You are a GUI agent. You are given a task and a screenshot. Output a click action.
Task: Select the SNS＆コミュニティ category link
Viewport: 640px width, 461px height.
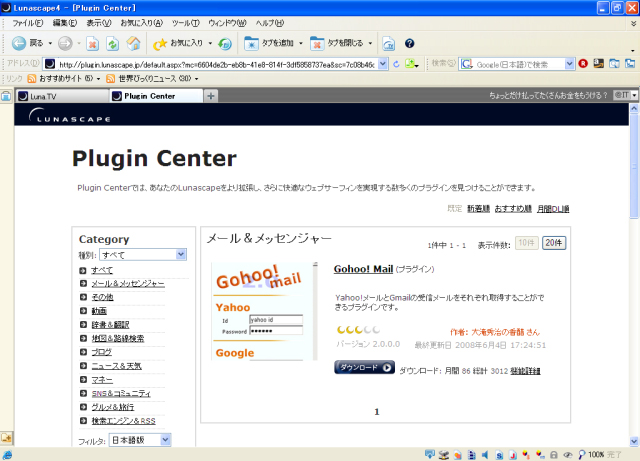[121, 393]
